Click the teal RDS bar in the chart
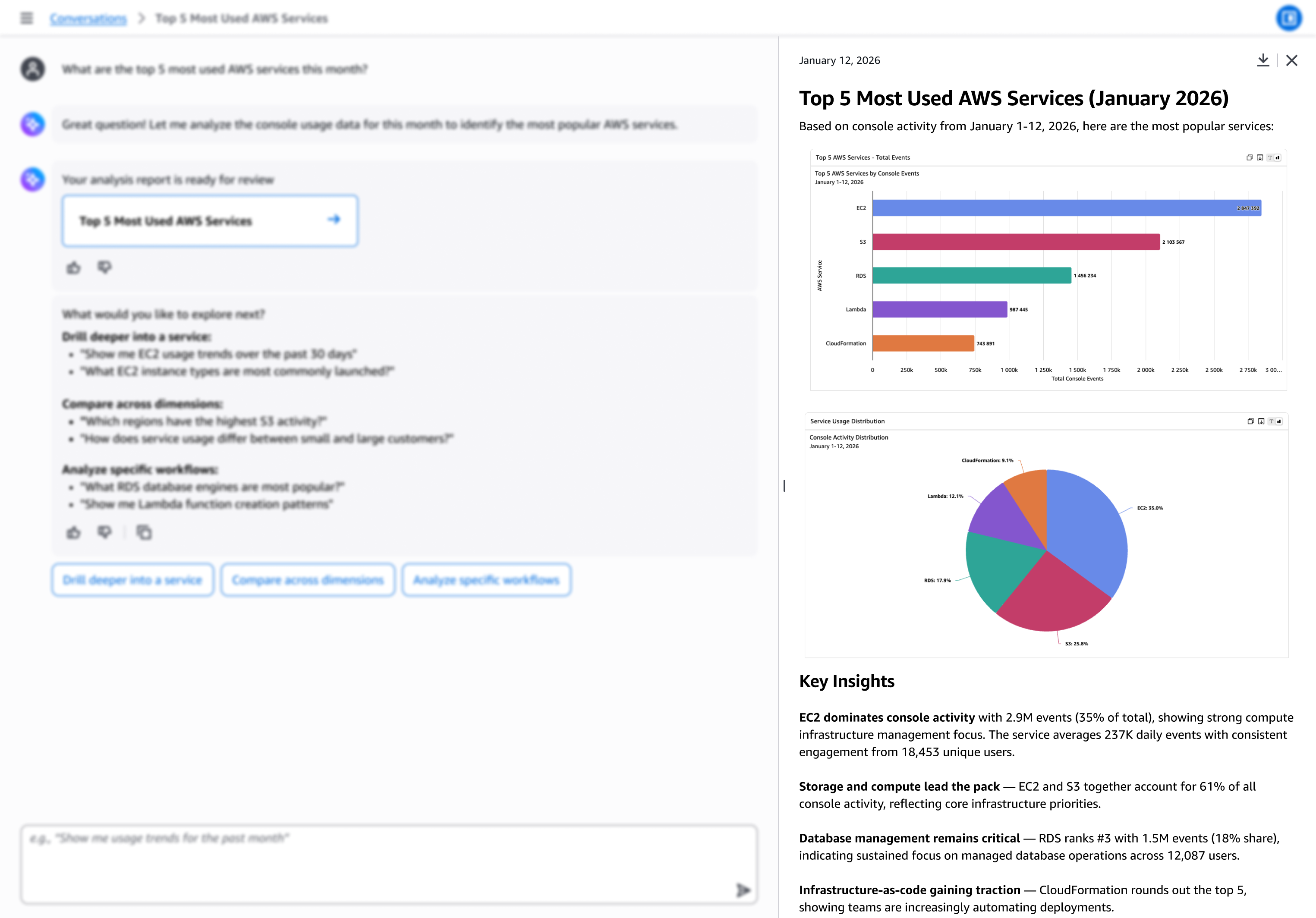 pyautogui.click(x=972, y=276)
